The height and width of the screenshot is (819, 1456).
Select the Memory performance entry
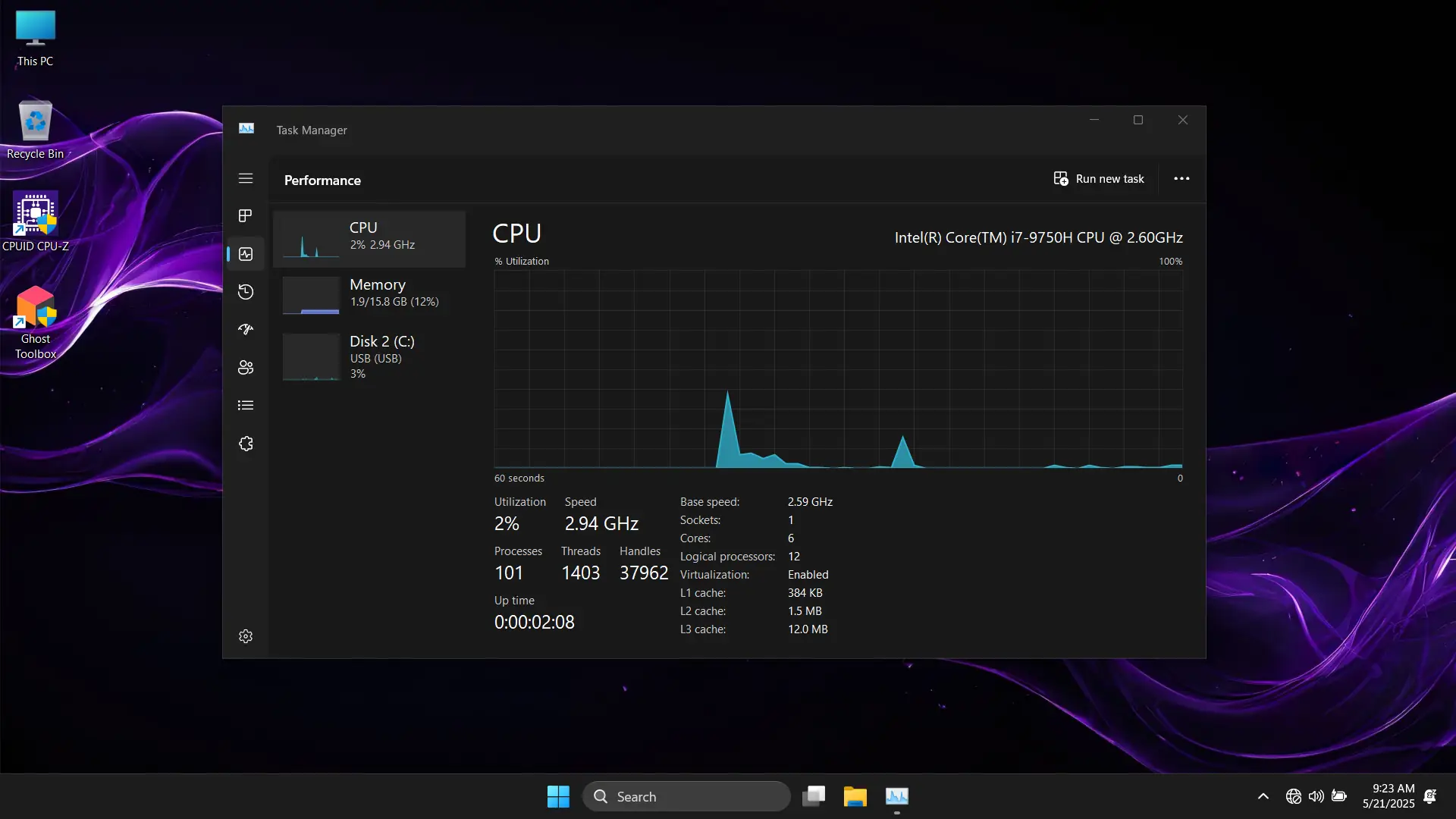coord(369,293)
